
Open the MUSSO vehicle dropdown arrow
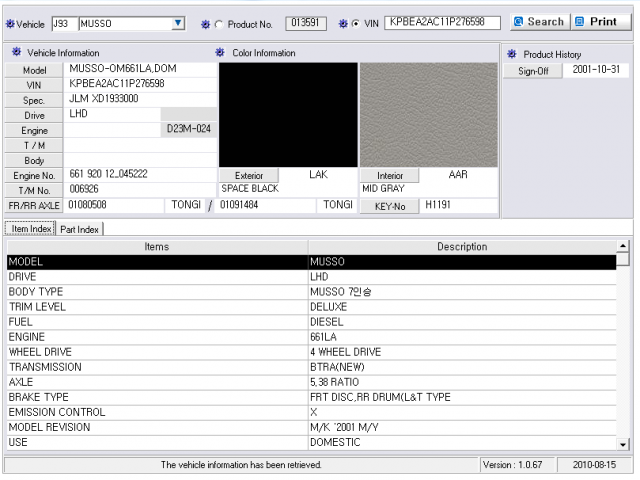(178, 23)
